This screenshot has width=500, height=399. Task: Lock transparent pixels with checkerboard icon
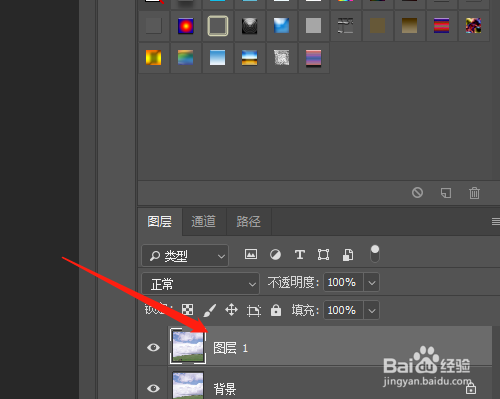[x=187, y=310]
